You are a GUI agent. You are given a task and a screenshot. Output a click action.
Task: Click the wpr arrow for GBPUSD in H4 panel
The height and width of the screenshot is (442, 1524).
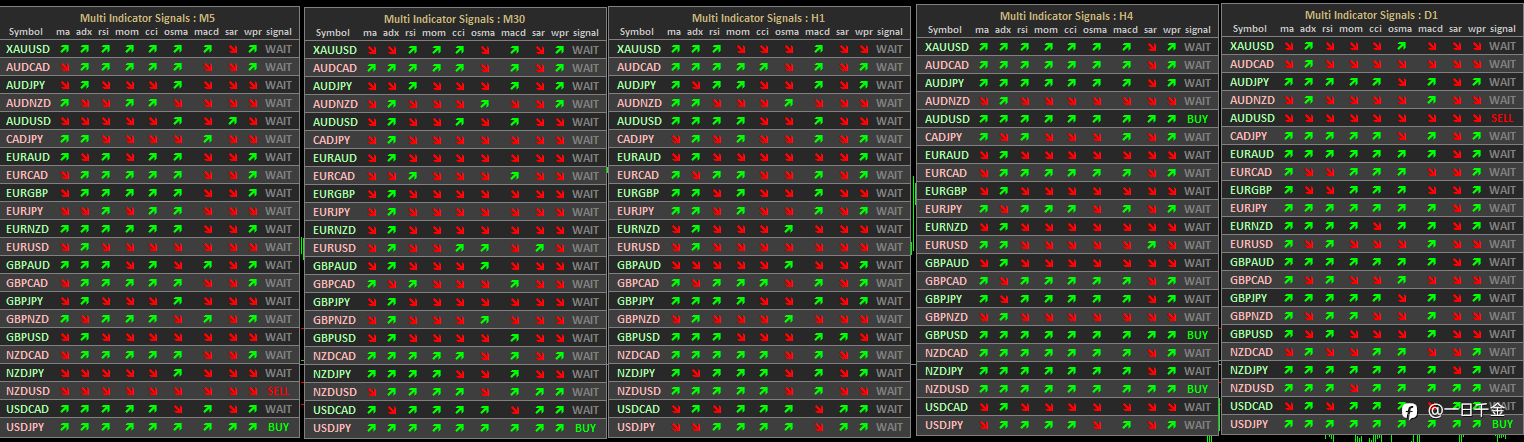point(1171,335)
